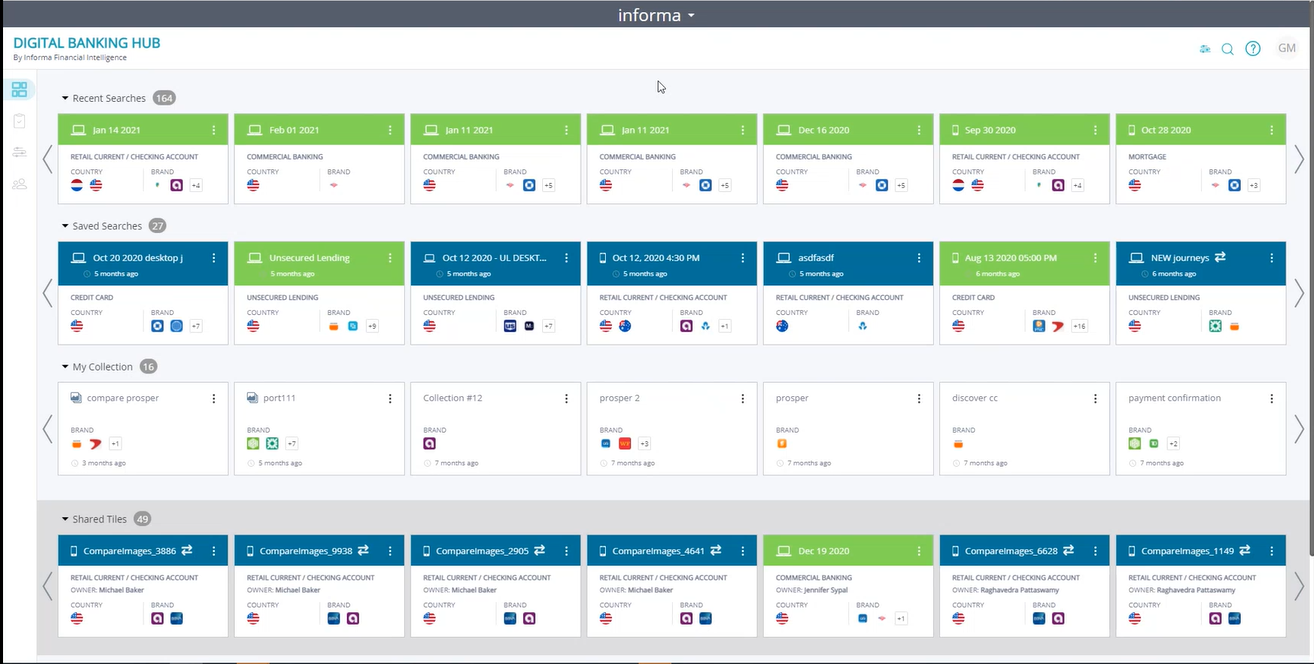
Task: Click the +16 brands badge on Aug 13 tile
Action: 1079,326
